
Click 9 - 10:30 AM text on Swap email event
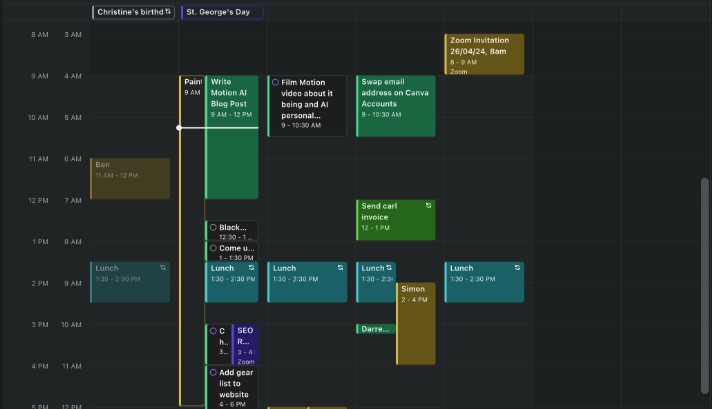click(x=381, y=114)
